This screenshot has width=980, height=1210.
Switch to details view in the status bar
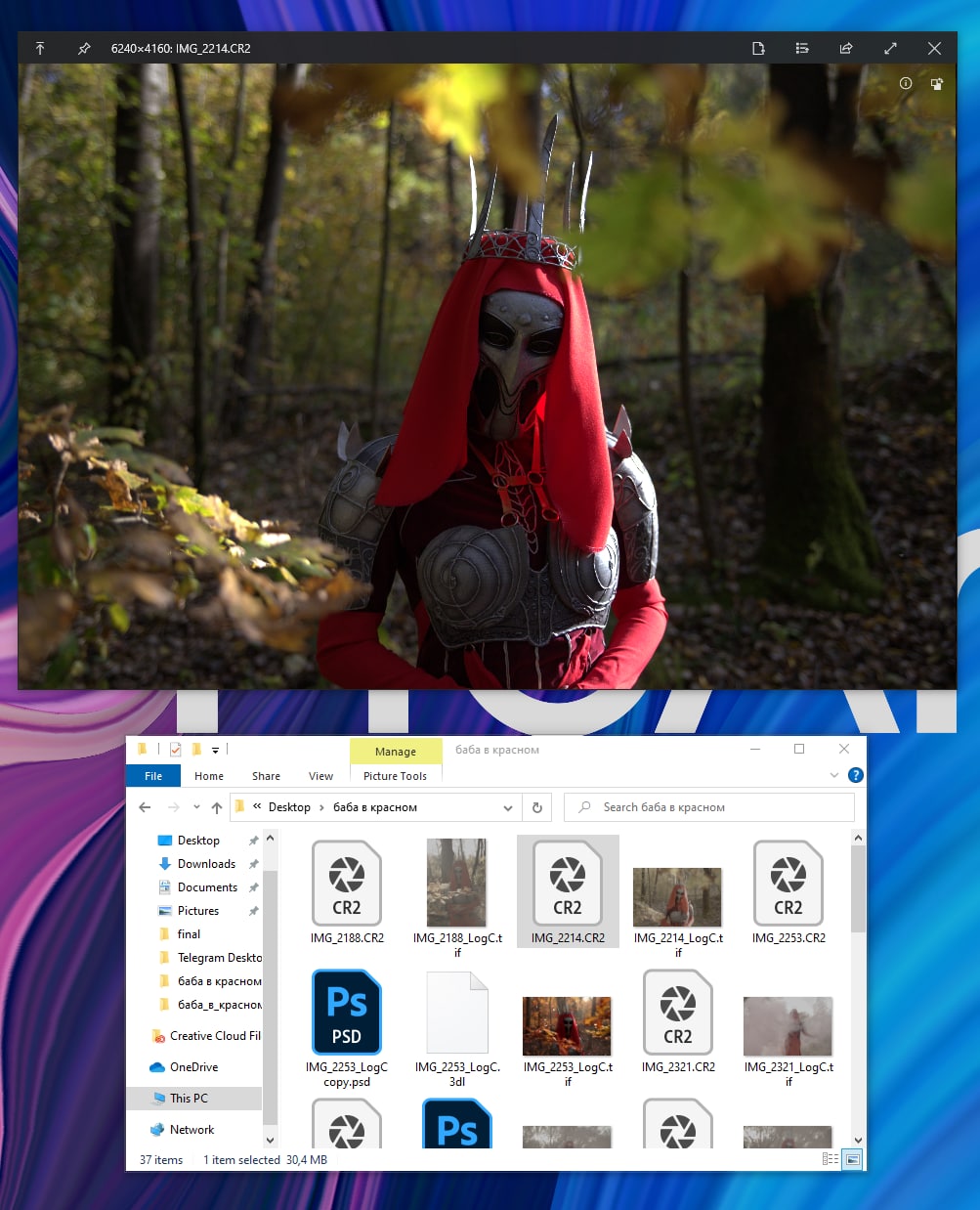point(831,1159)
